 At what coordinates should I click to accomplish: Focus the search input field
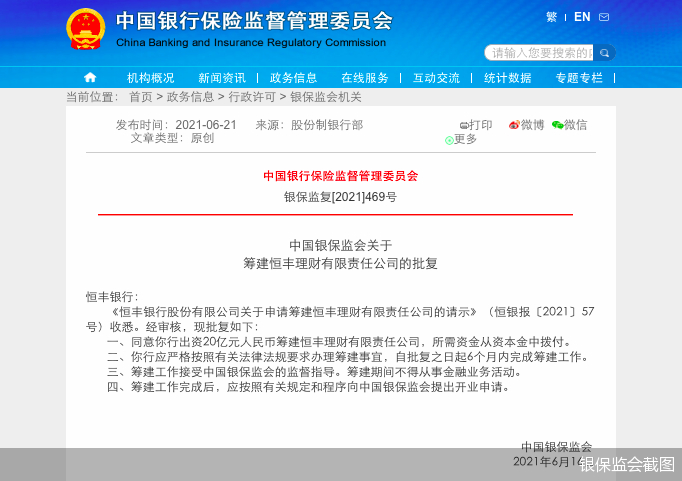[x=539, y=53]
